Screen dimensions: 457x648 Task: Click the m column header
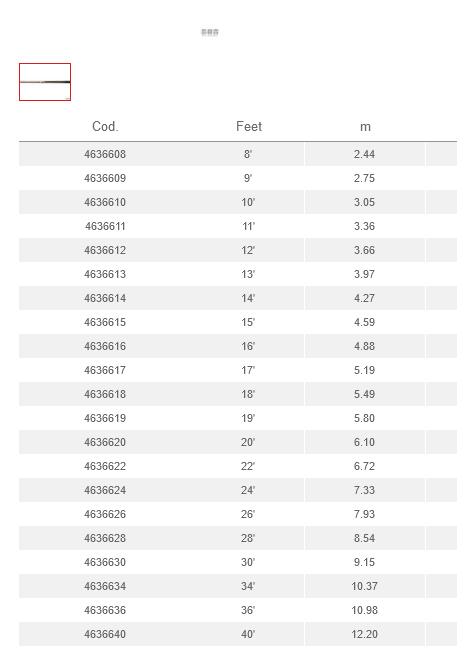[x=365, y=126]
